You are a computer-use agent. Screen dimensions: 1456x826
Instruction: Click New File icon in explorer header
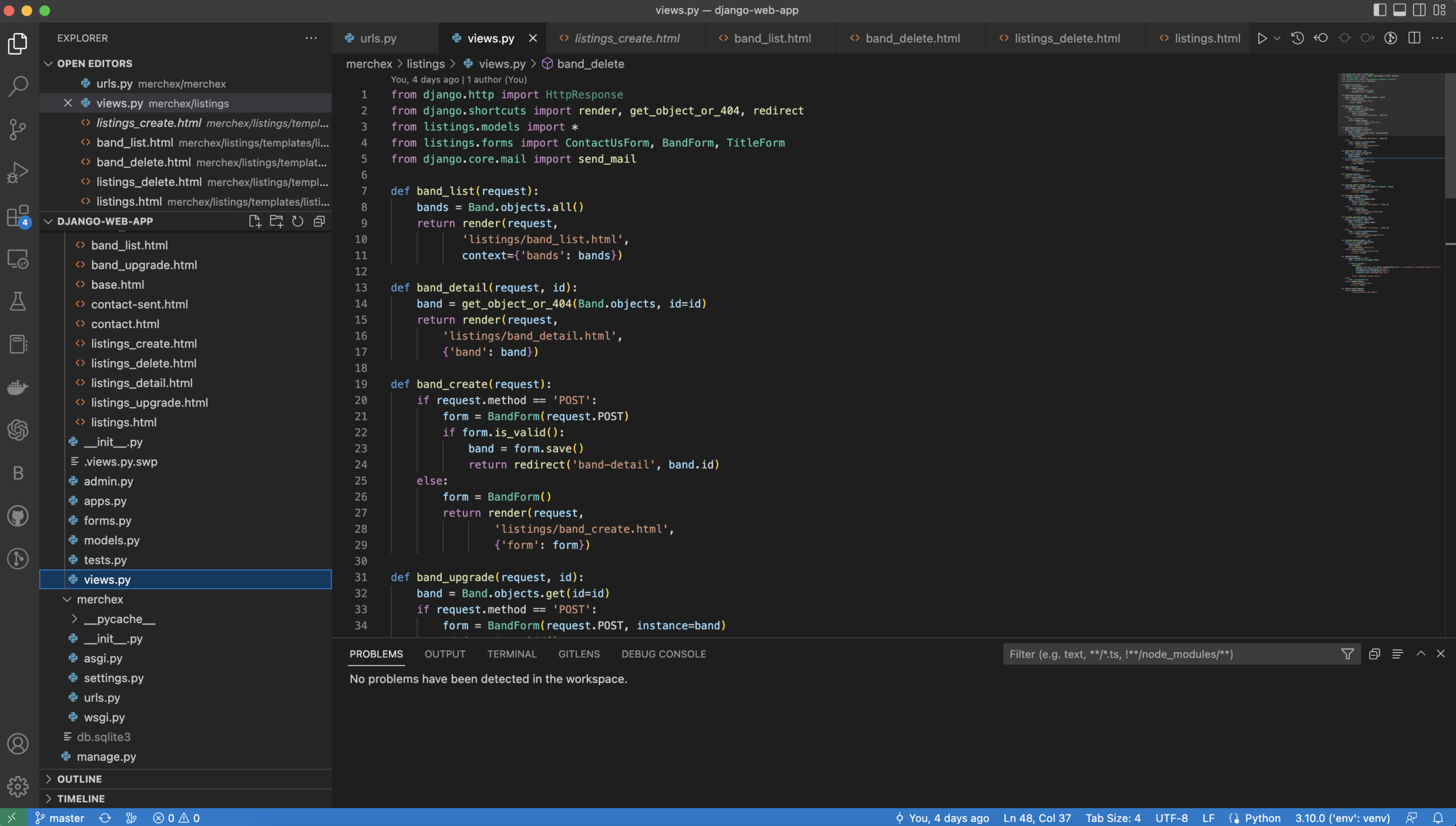point(255,221)
